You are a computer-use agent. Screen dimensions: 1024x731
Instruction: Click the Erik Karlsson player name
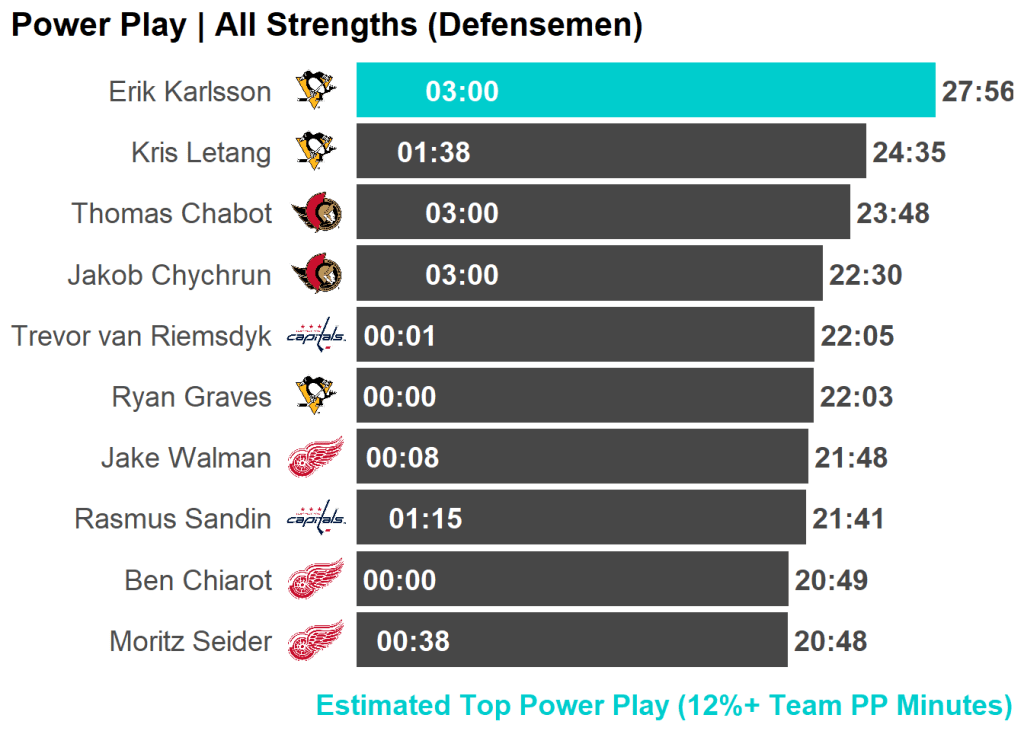(190, 92)
